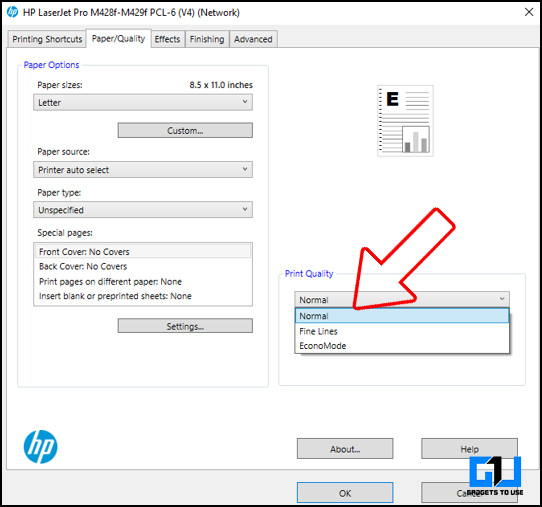This screenshot has height=507, width=542.
Task: Open the Advanced tab
Action: pos(253,39)
